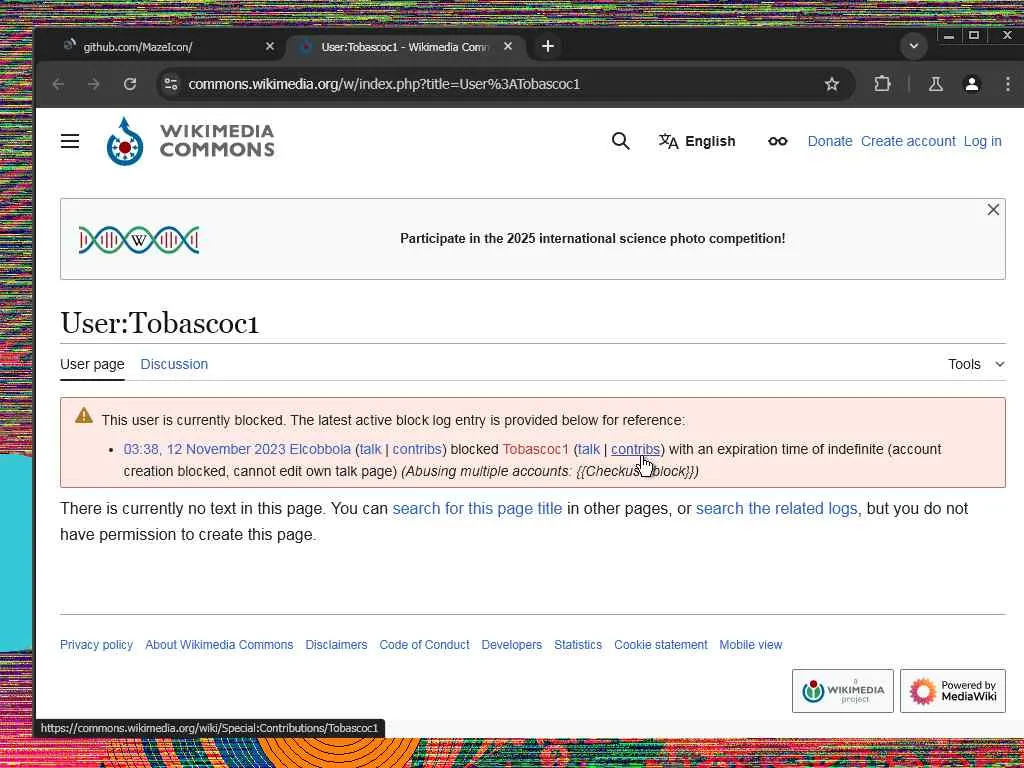Open the Developers footer link
Image resolution: width=1024 pixels, height=768 pixels.
point(511,645)
